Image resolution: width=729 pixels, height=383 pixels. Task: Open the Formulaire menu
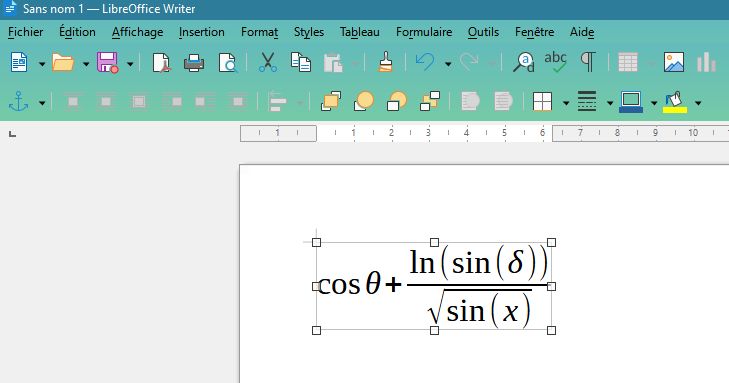click(x=424, y=32)
